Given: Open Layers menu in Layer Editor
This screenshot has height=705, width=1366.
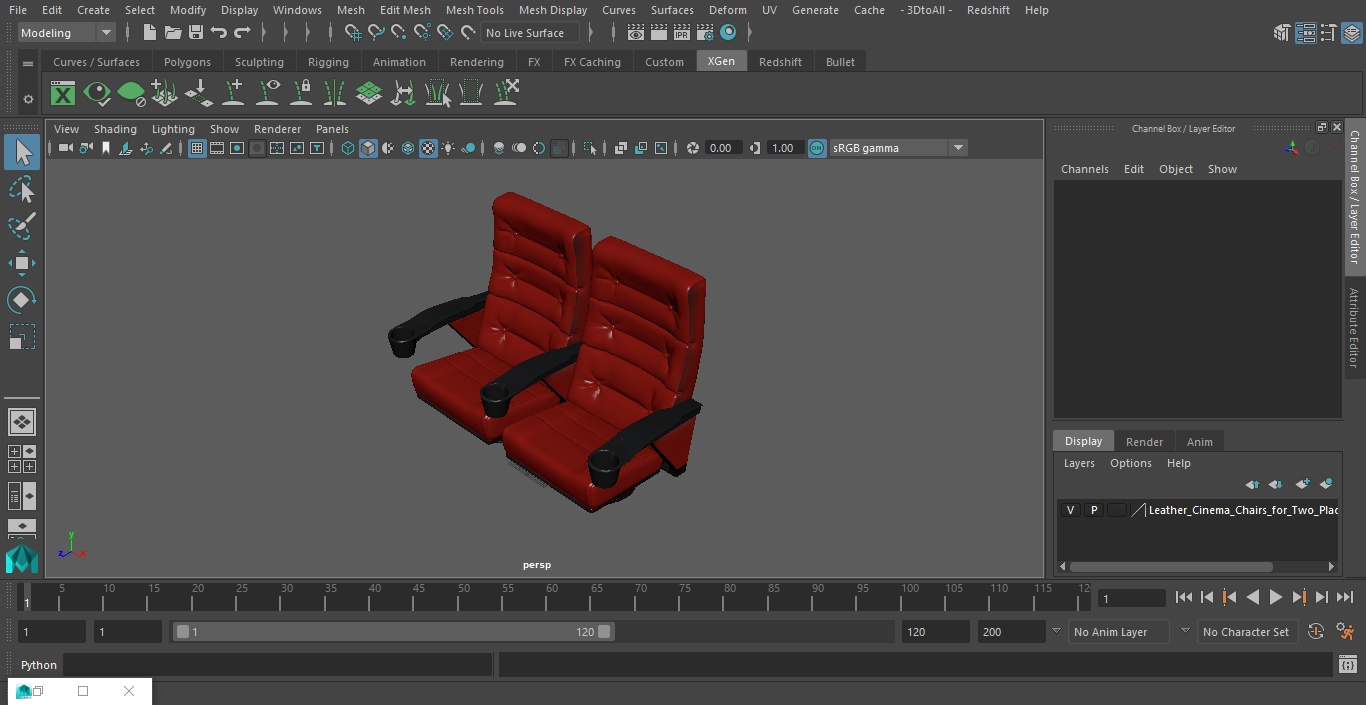Looking at the screenshot, I should (x=1079, y=463).
